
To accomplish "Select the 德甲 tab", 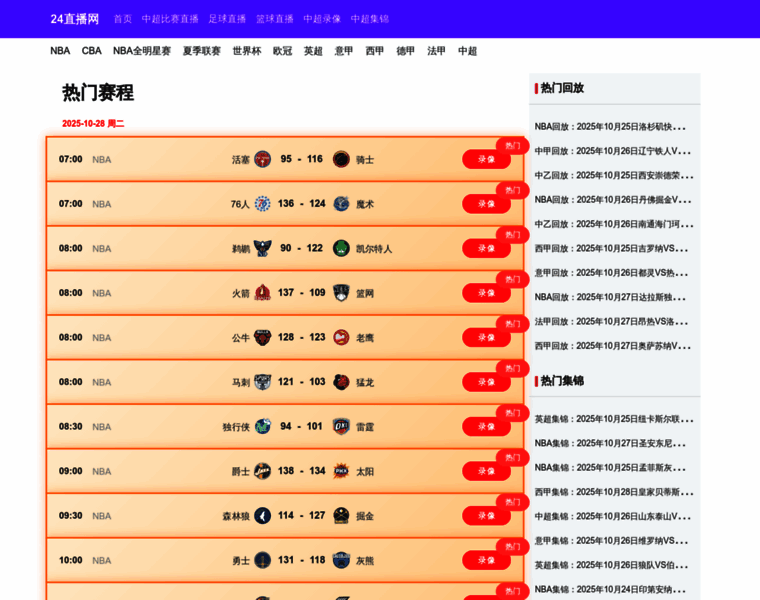I will [x=406, y=51].
